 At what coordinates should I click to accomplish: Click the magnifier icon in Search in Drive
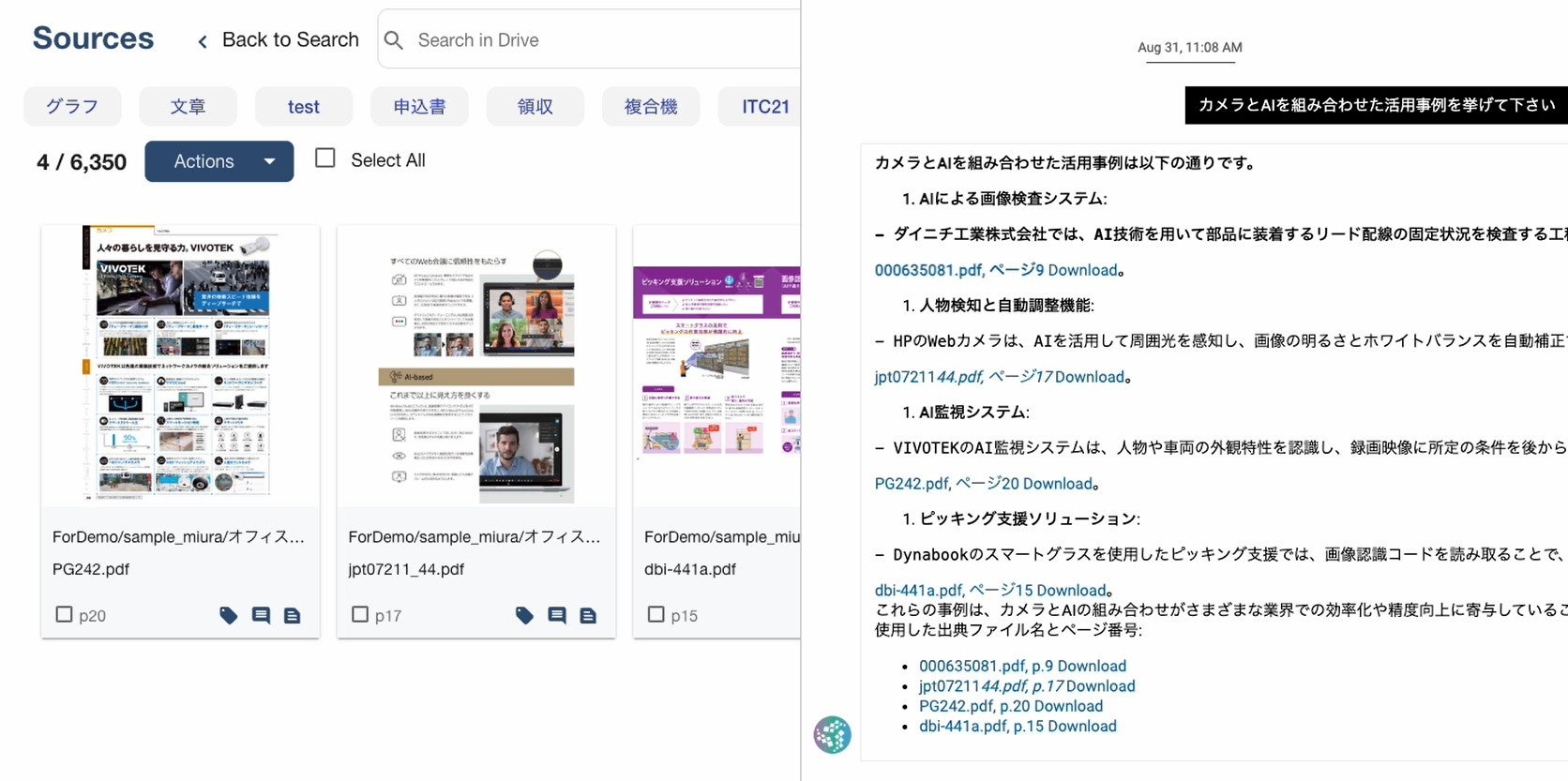click(x=394, y=40)
